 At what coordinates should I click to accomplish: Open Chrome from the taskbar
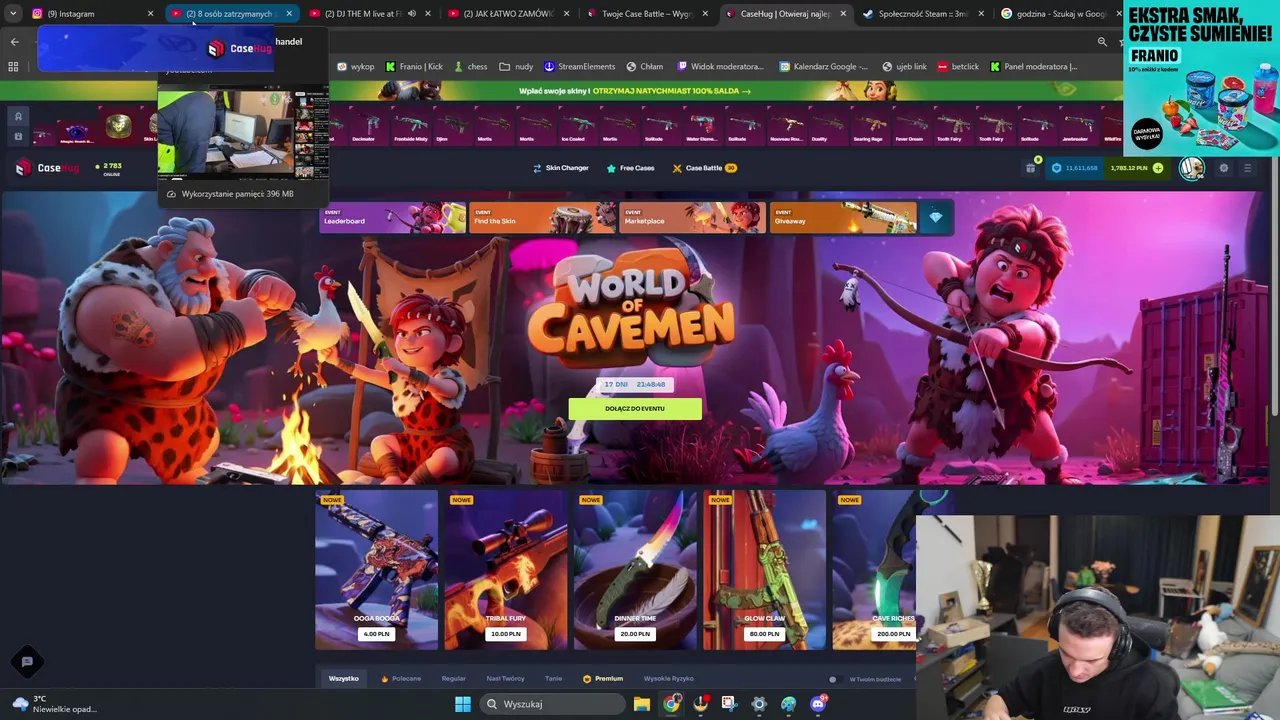pyautogui.click(x=671, y=704)
